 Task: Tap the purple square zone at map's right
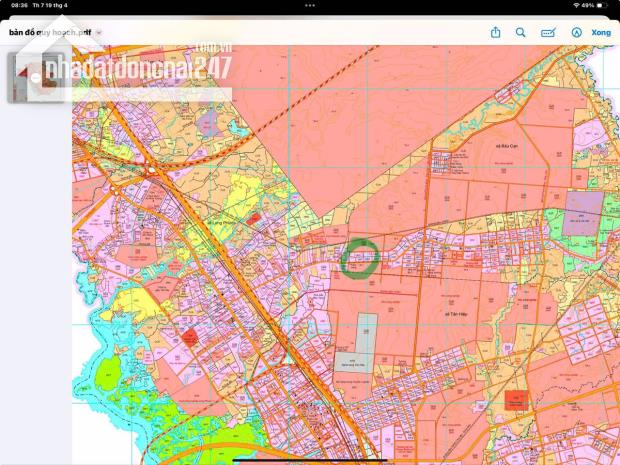click(582, 212)
